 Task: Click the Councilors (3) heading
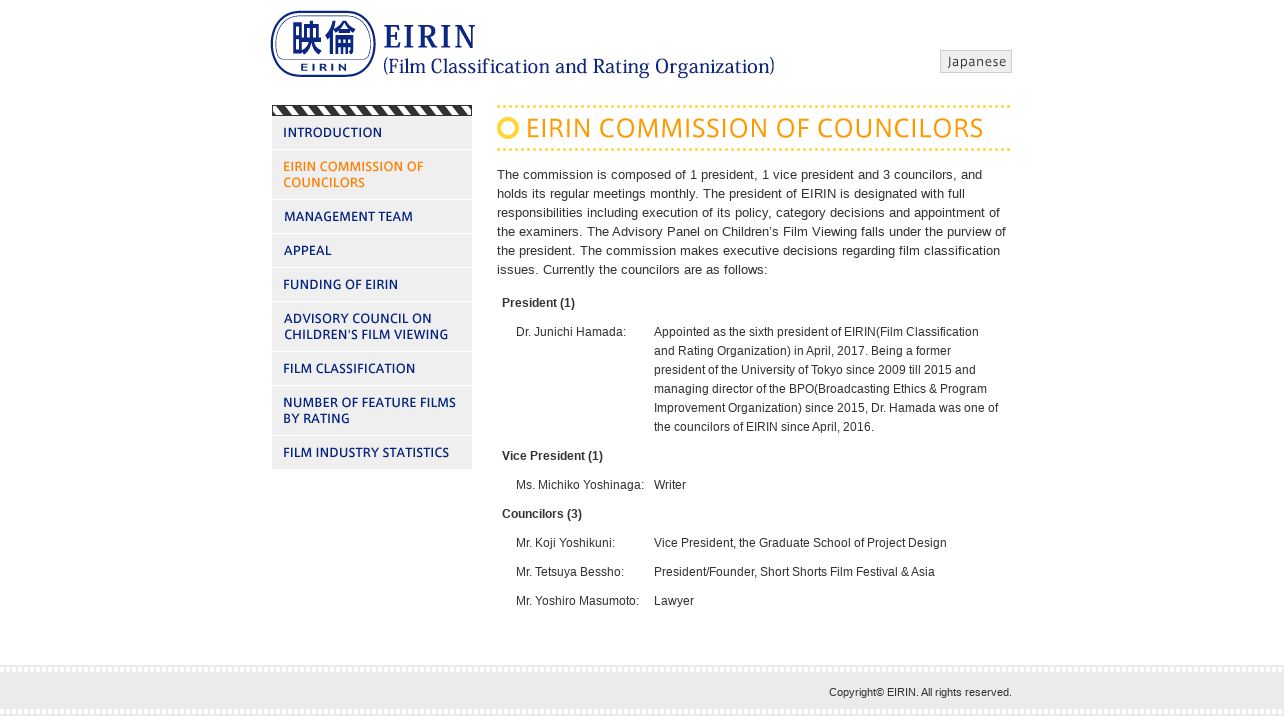542,514
